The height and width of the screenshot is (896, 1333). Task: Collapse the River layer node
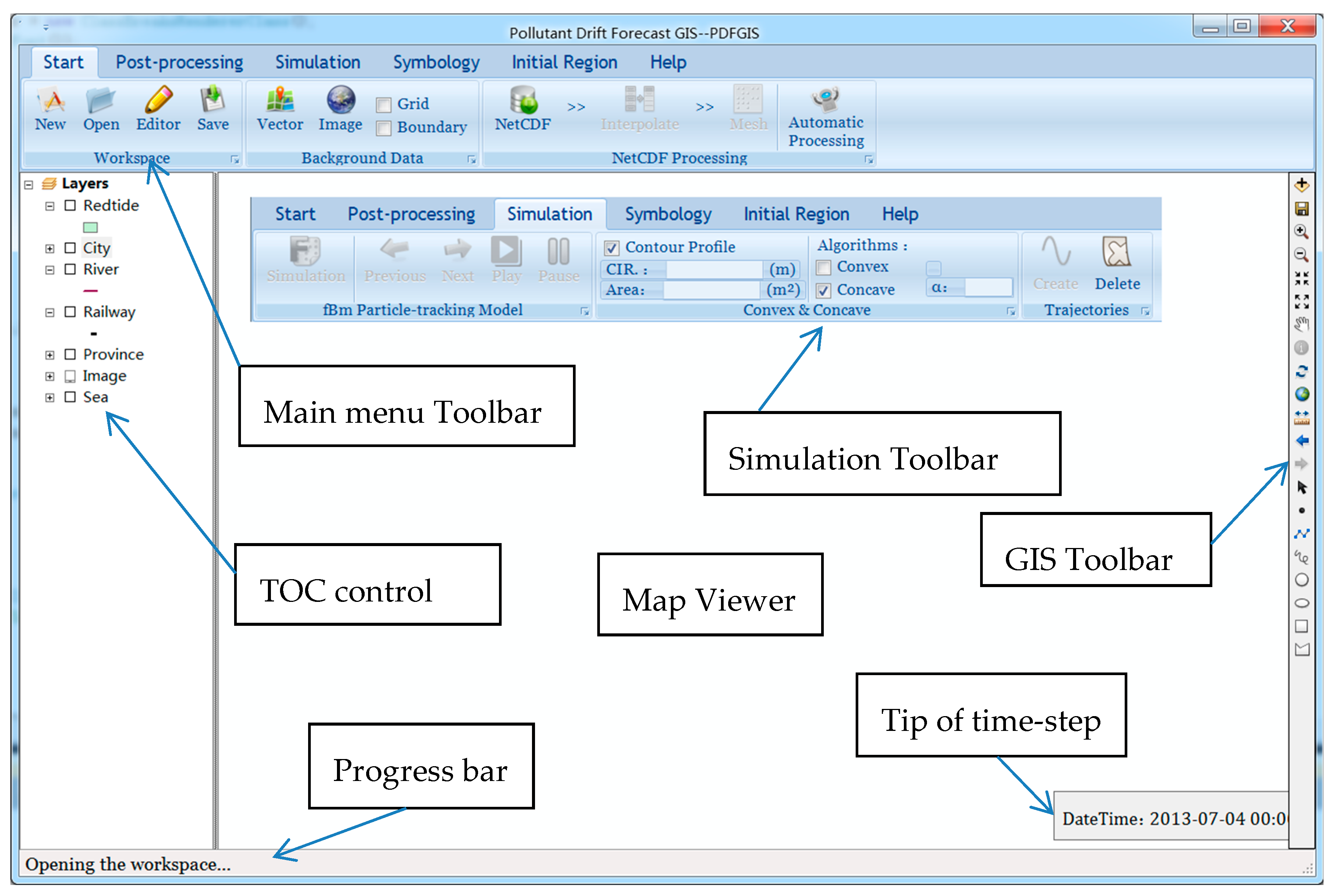tap(50, 270)
